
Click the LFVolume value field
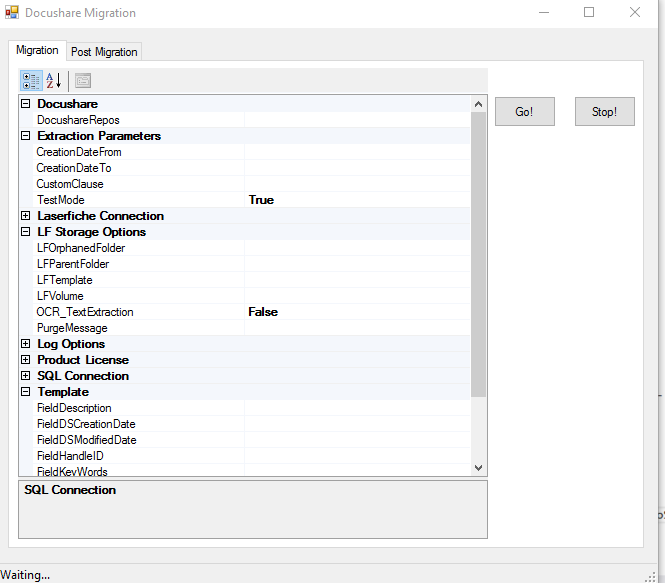(357, 296)
